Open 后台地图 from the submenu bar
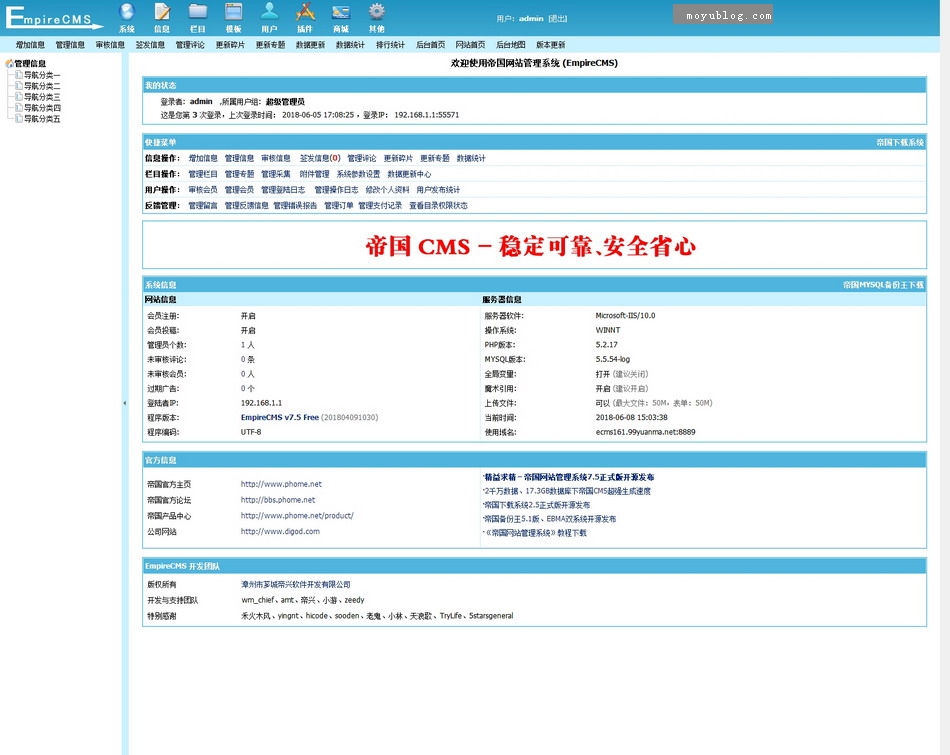950x755 pixels. tap(510, 45)
